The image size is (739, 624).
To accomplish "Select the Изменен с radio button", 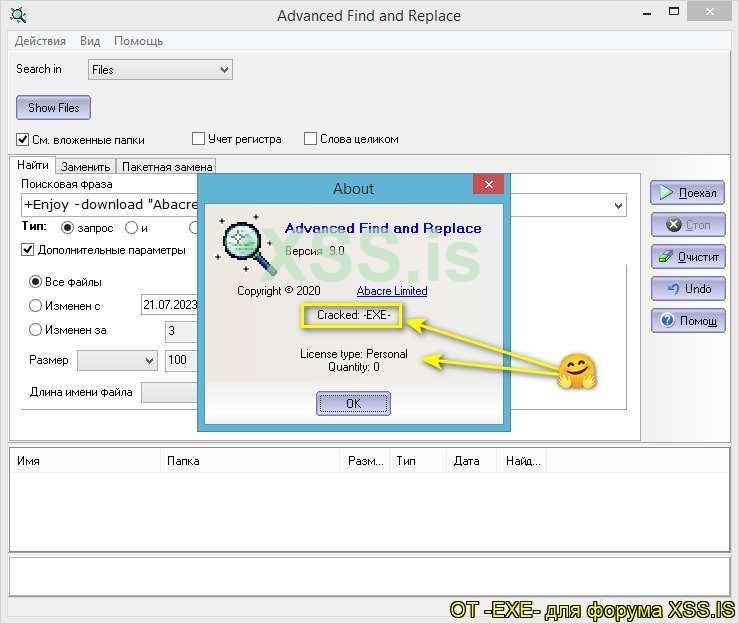I will pyautogui.click(x=36, y=305).
